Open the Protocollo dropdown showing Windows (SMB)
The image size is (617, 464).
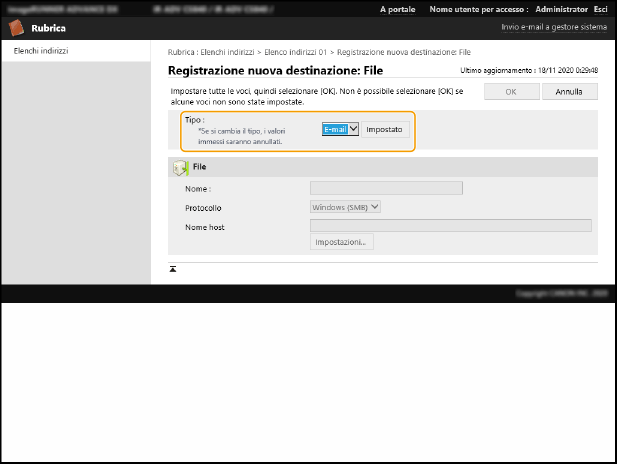click(345, 207)
